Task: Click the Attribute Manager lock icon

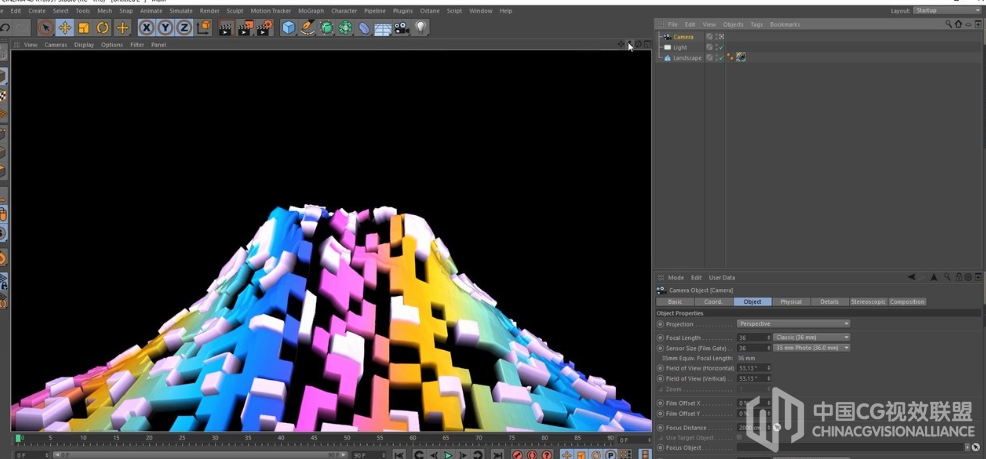Action: pos(958,277)
